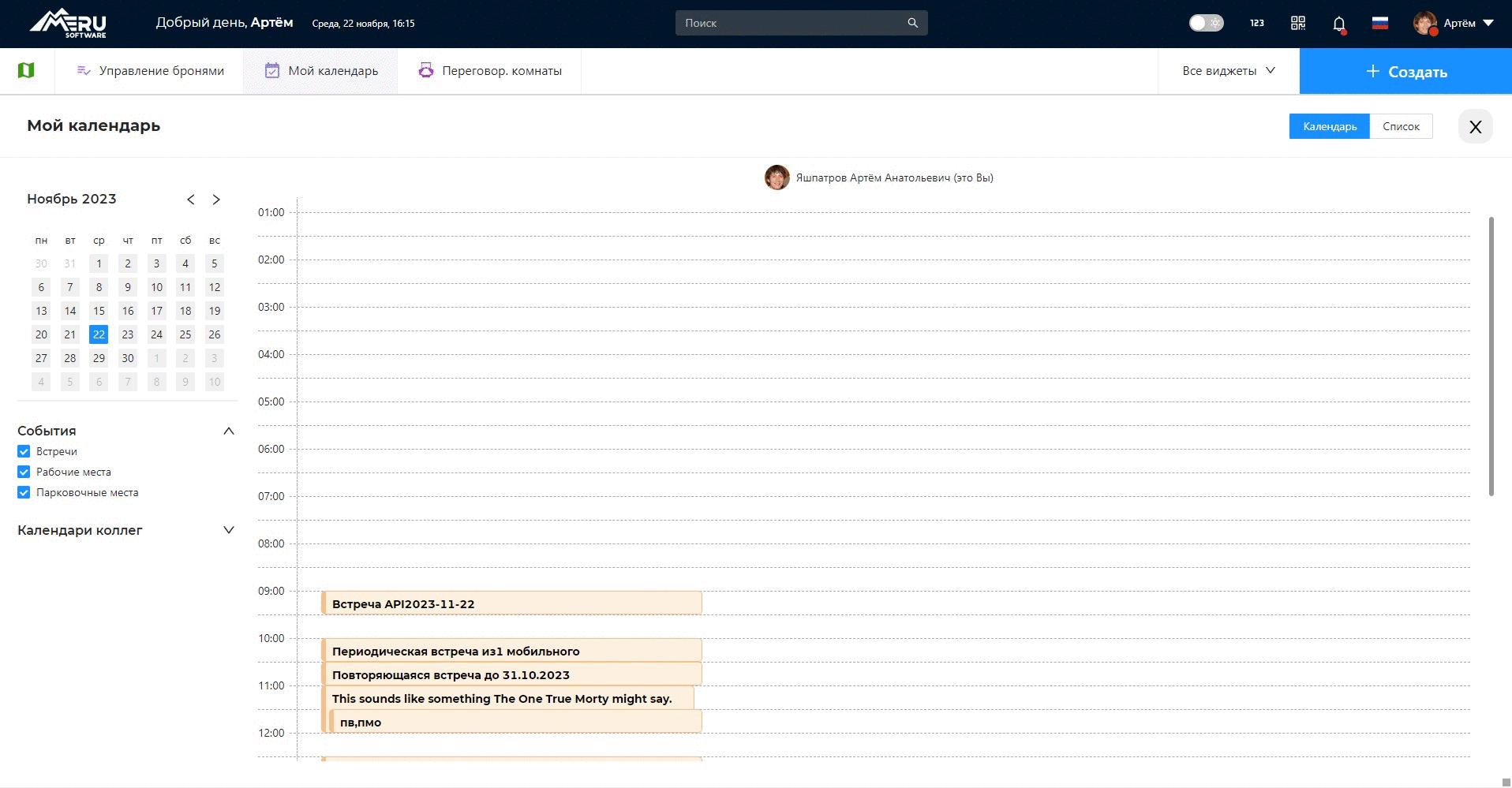
Task: Open the Все виджеты dropdown
Action: pos(1228,71)
